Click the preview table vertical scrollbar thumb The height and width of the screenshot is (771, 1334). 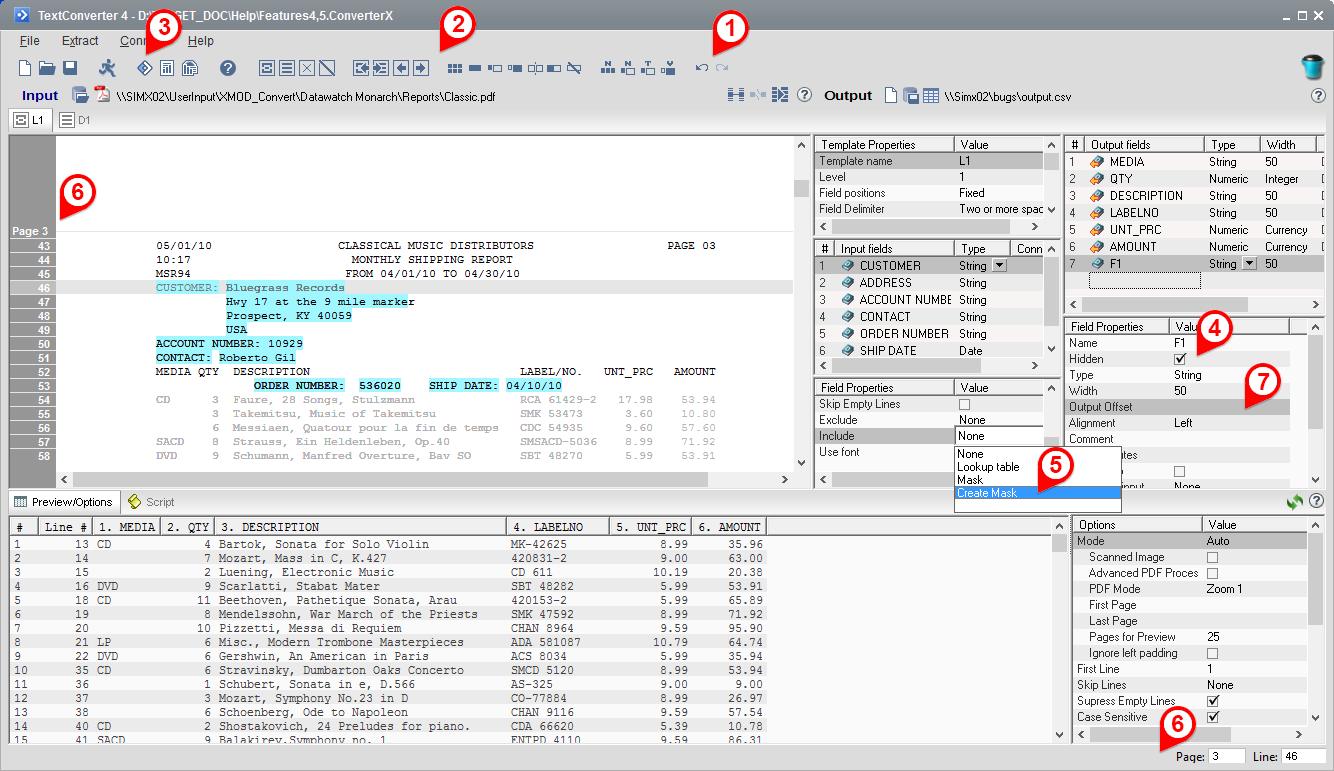1058,545
